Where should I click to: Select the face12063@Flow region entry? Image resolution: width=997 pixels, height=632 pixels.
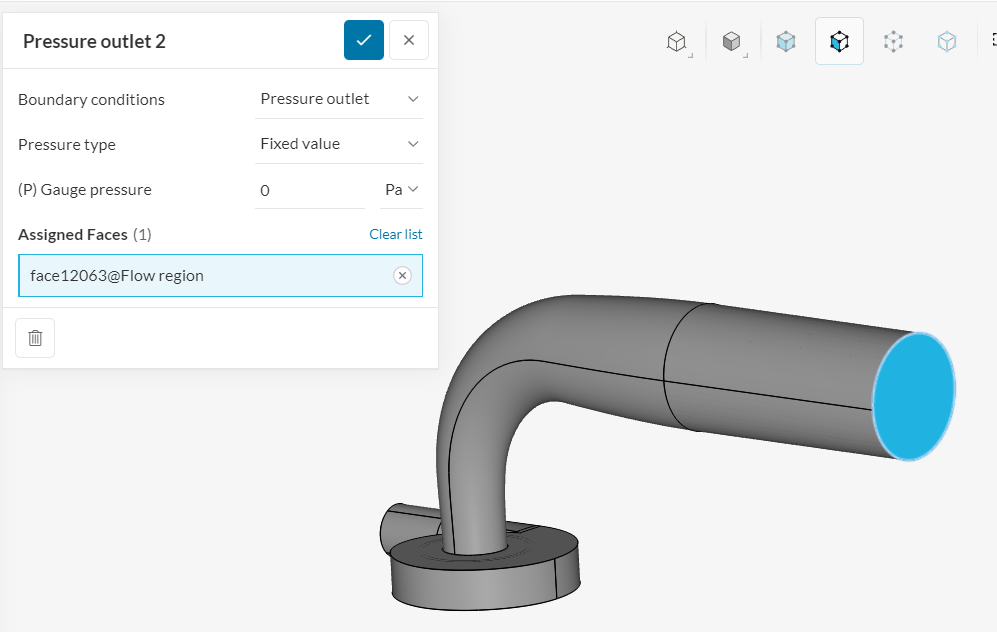pyautogui.click(x=200, y=276)
